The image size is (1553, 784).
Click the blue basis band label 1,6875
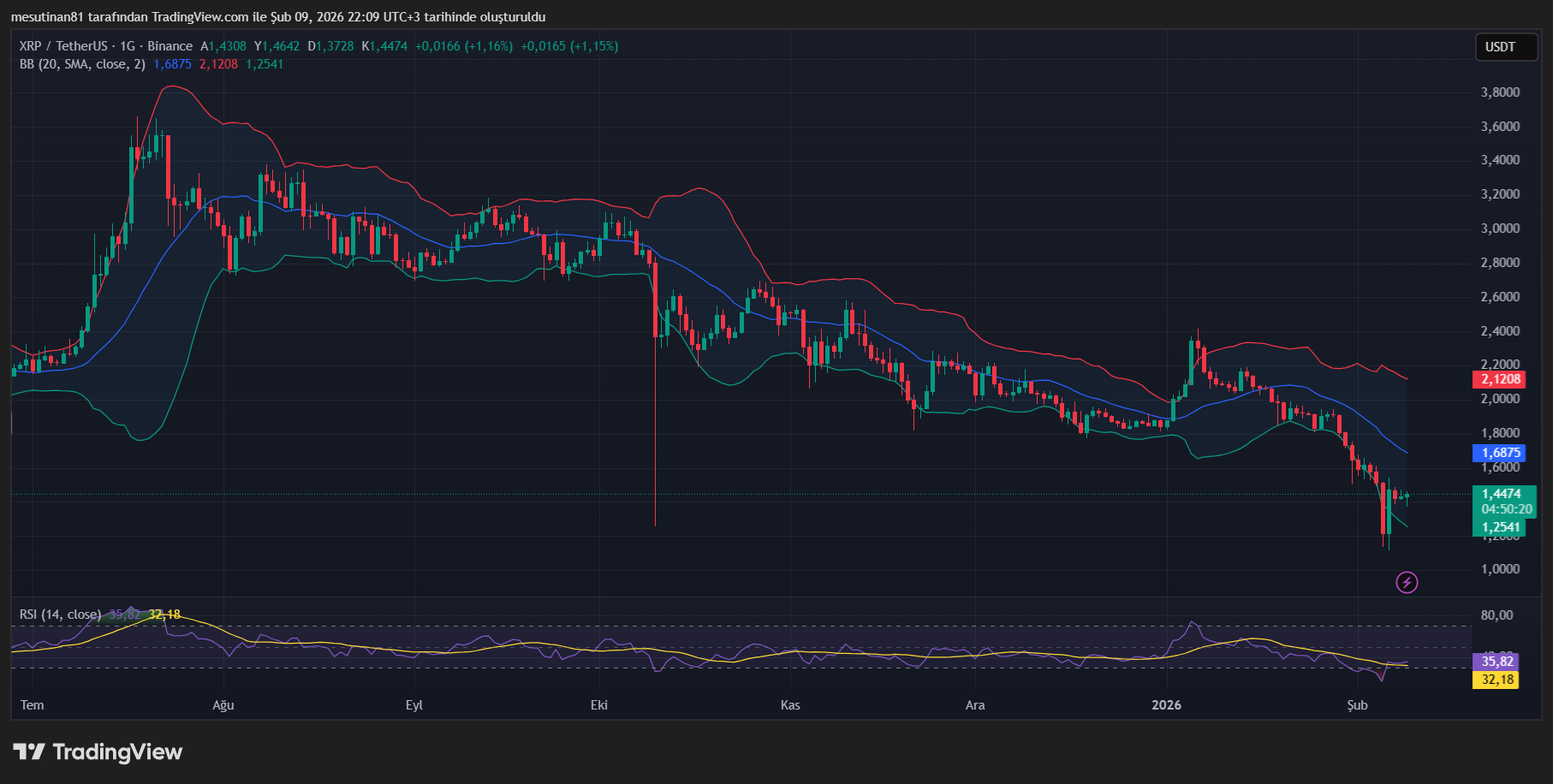click(1500, 453)
